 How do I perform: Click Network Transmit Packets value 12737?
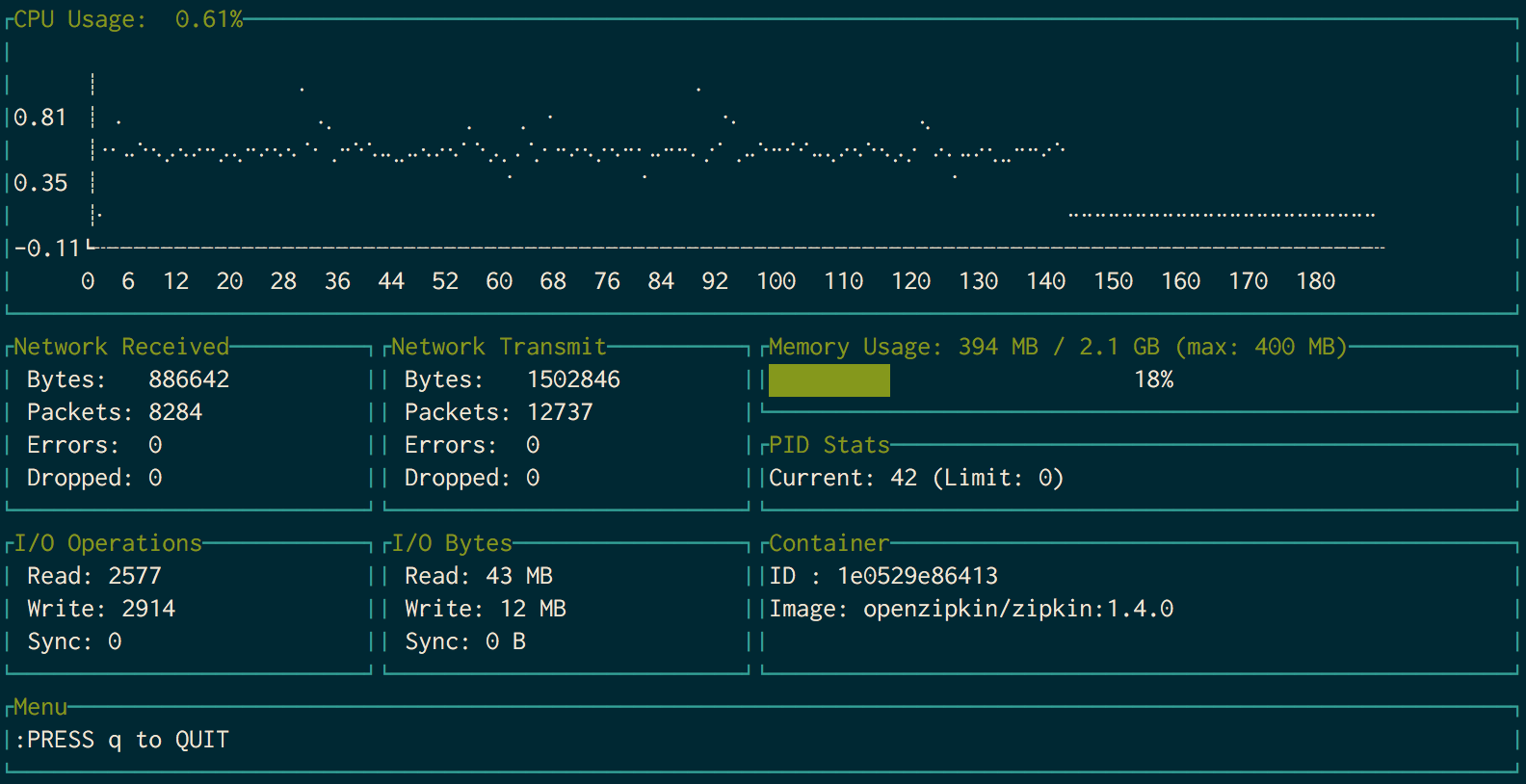[560, 412]
